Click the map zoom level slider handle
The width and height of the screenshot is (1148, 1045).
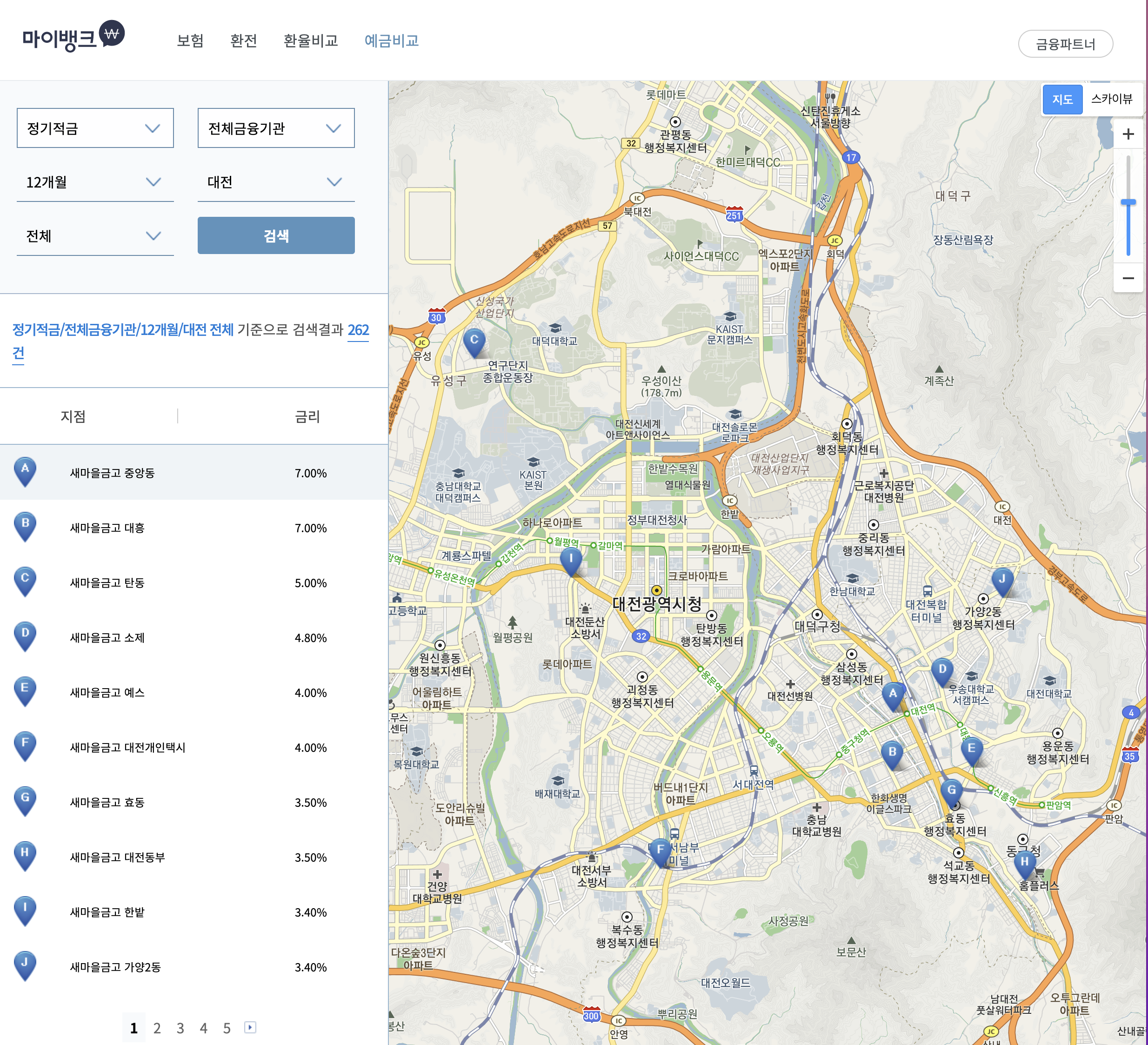coord(1128,202)
